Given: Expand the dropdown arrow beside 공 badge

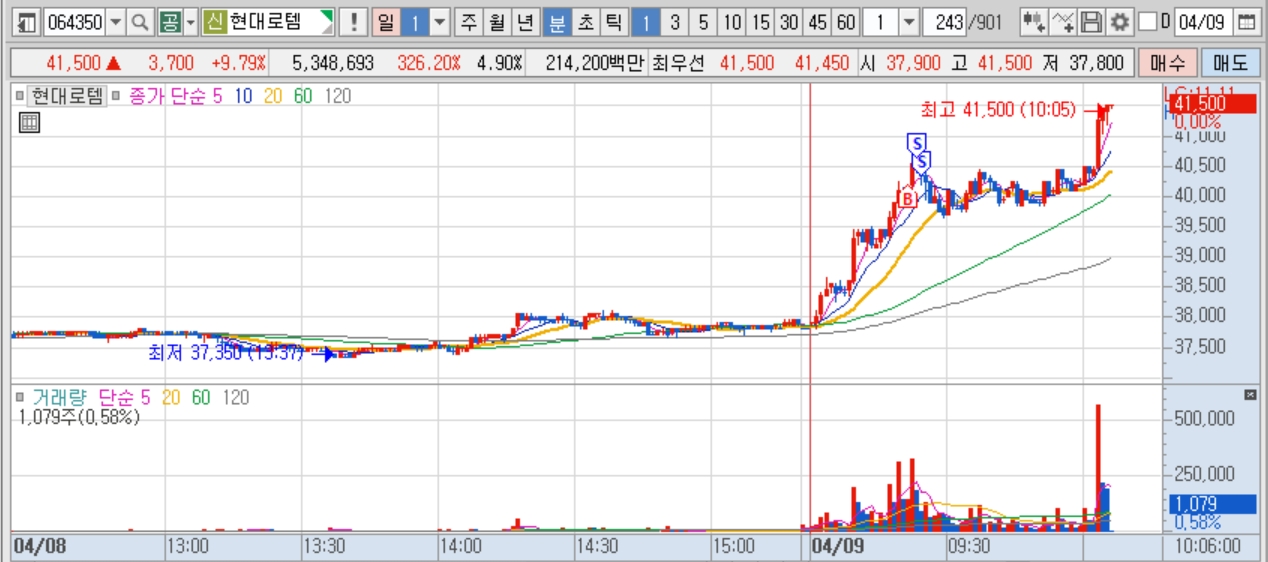Looking at the screenshot, I should coord(190,21).
